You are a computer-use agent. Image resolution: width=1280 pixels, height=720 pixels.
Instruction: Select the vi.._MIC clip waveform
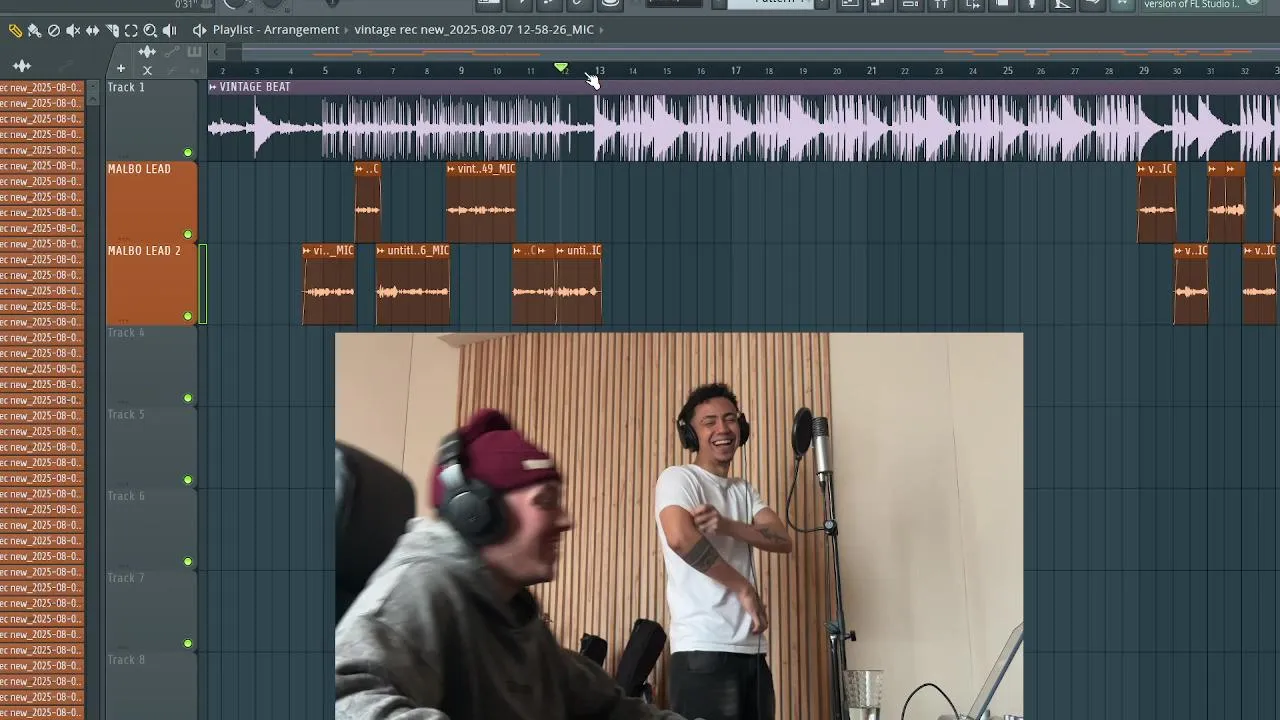pos(329,291)
